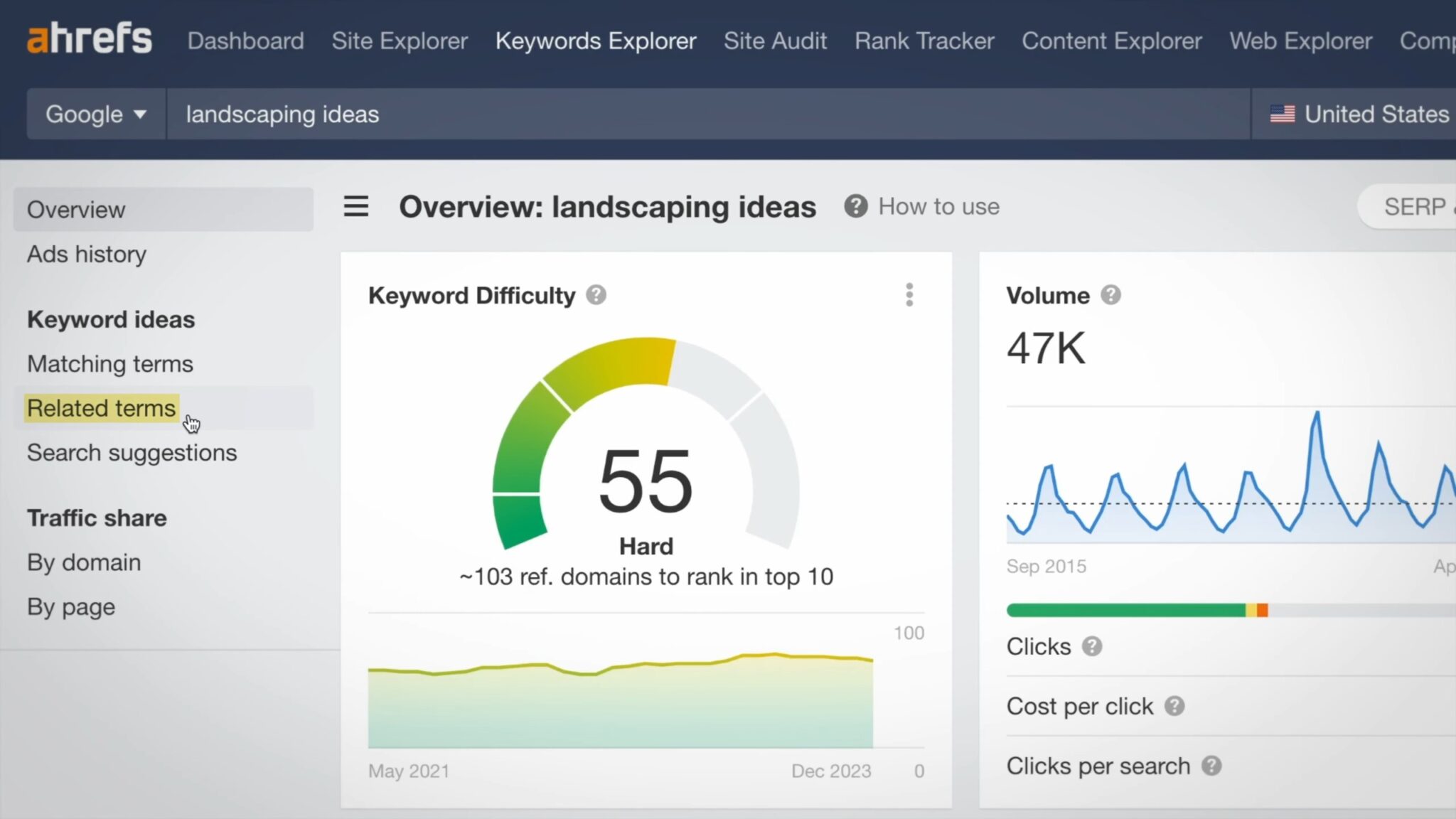Screen dimensions: 1456x819
Task: Click the Dec 2023 chart date label
Action: click(831, 771)
